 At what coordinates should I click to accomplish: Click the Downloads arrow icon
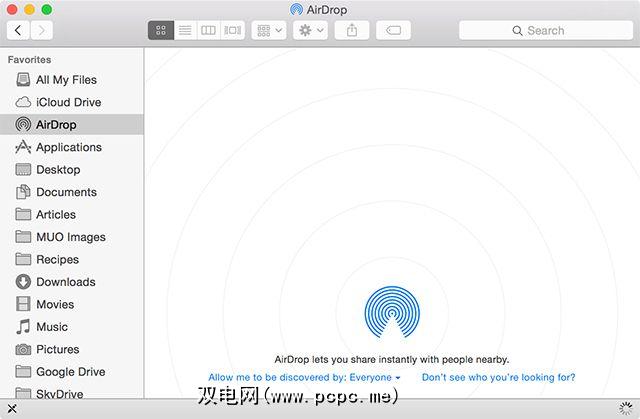coord(23,282)
